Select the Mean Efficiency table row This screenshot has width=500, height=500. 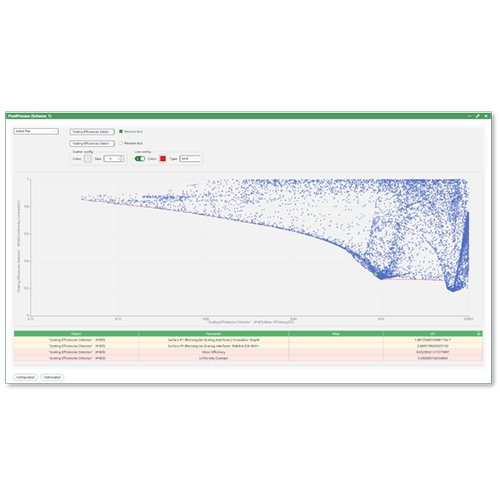(x=248, y=352)
